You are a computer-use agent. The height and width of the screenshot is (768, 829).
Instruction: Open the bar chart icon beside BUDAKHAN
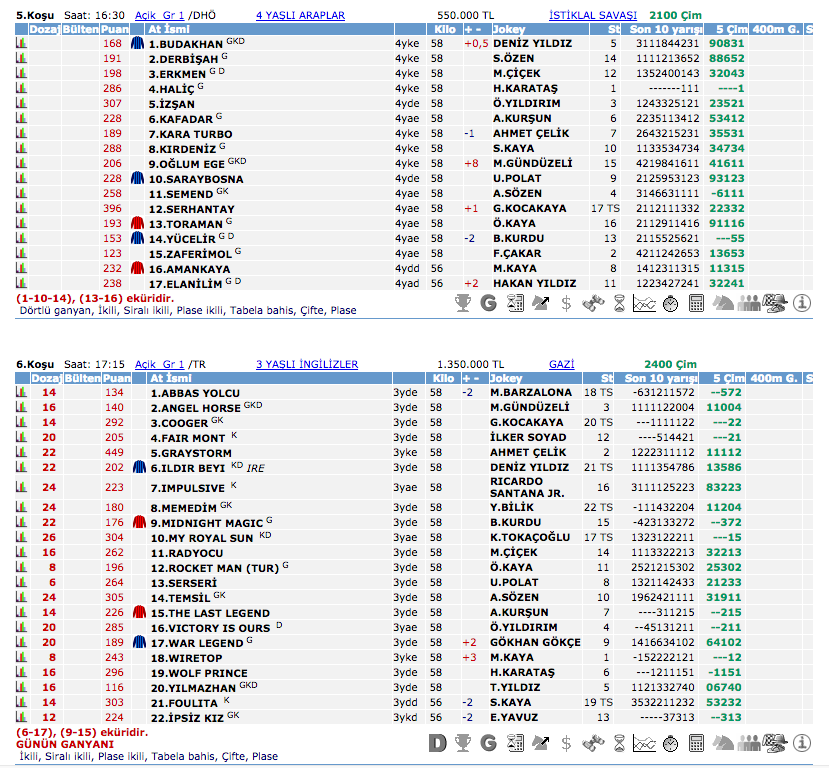tap(21, 44)
